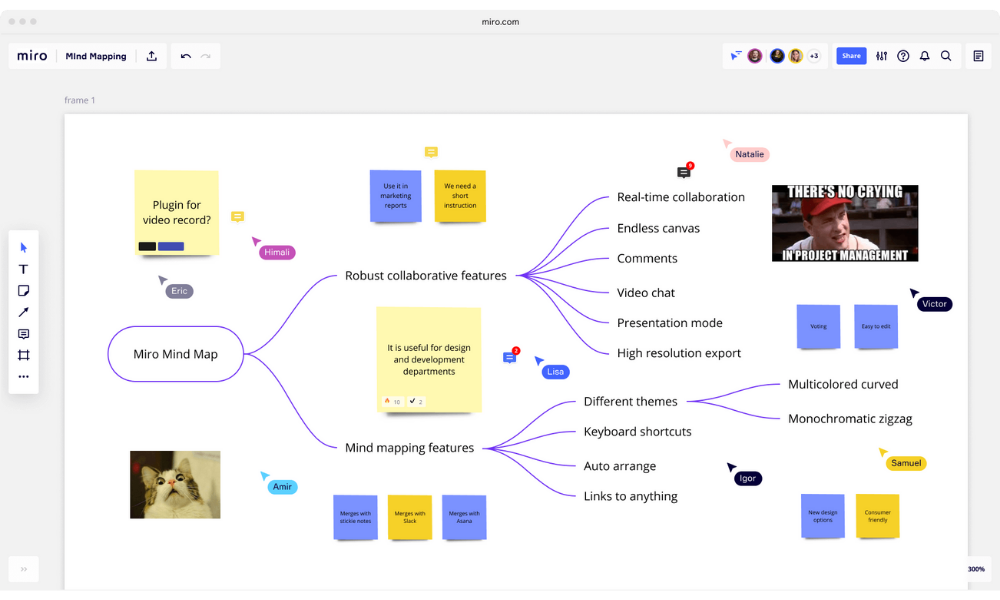
Task: Expand the bottom-left panel chevrons
Action: [24, 569]
